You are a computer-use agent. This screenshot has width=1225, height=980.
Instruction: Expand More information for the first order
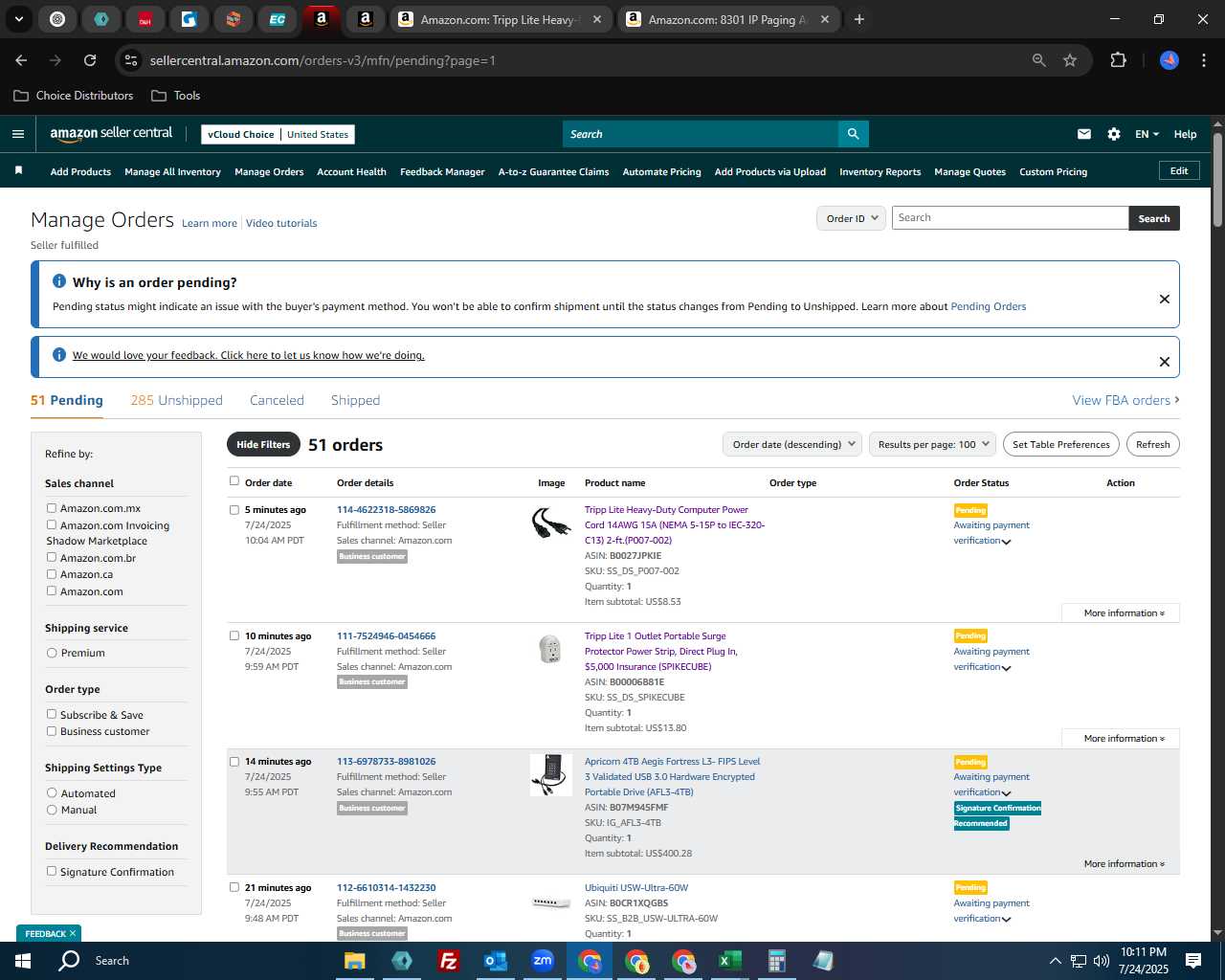tap(1124, 612)
